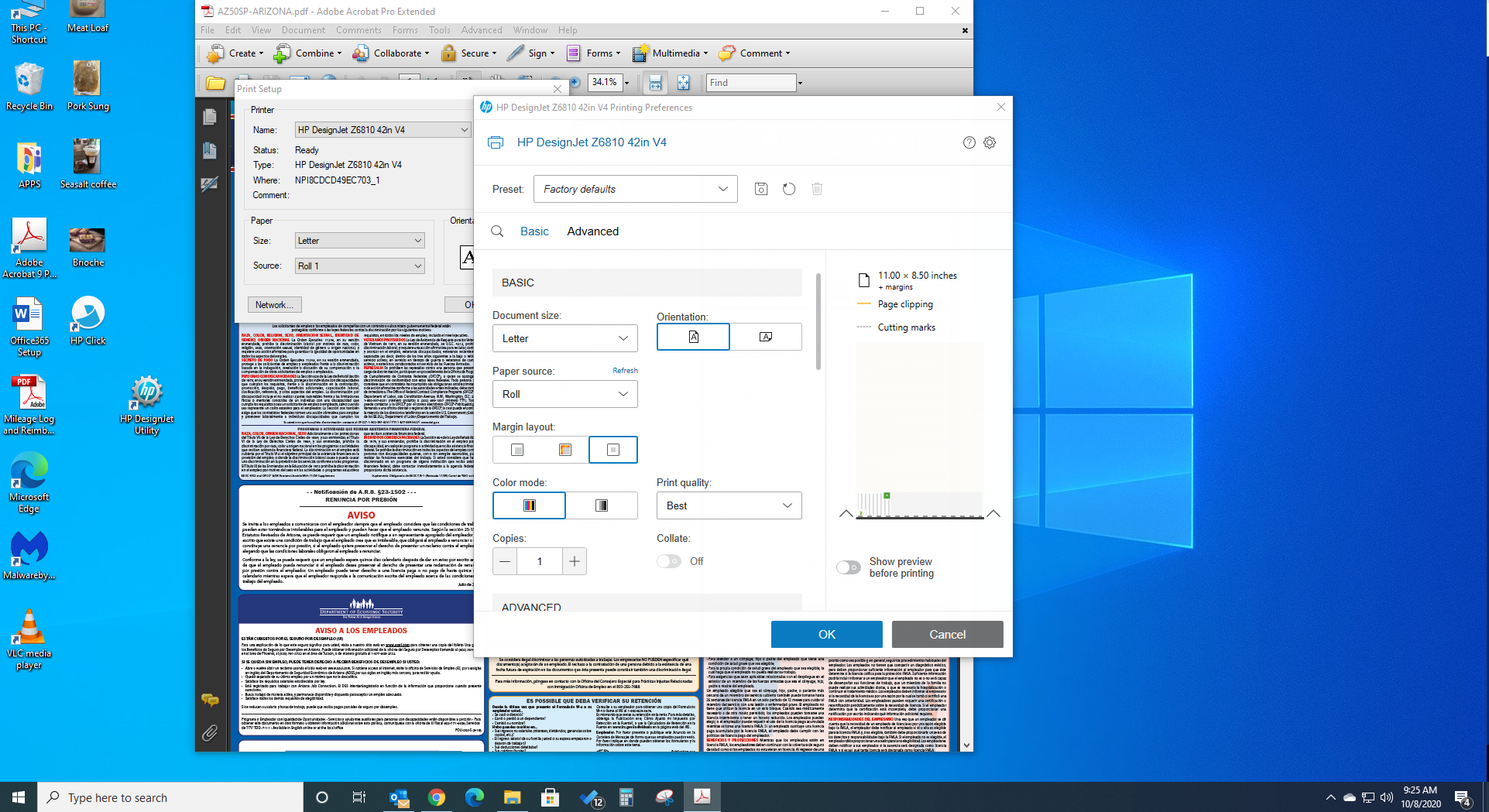Select full color mode option
The width and height of the screenshot is (1489, 812).
530,505
